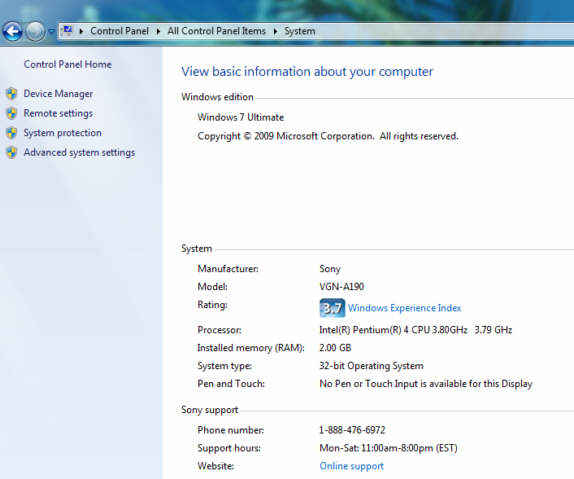The width and height of the screenshot is (574, 479).
Task: Click the Forward navigation arrow button
Action: [36, 31]
